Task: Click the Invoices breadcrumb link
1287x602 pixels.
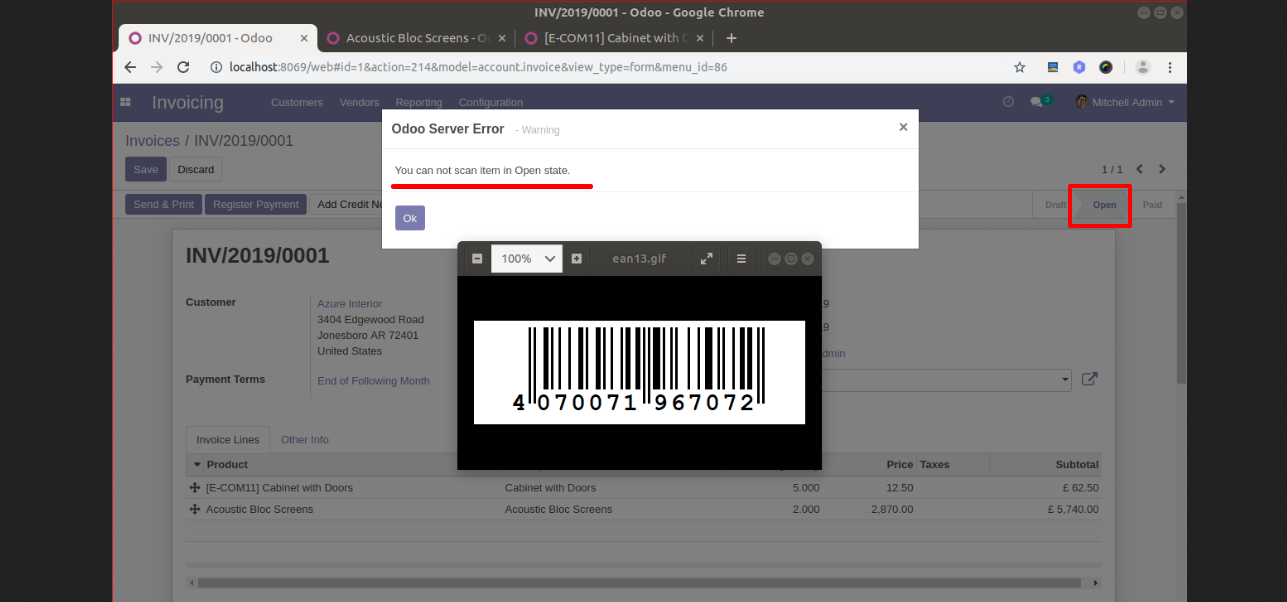Action: click(152, 141)
